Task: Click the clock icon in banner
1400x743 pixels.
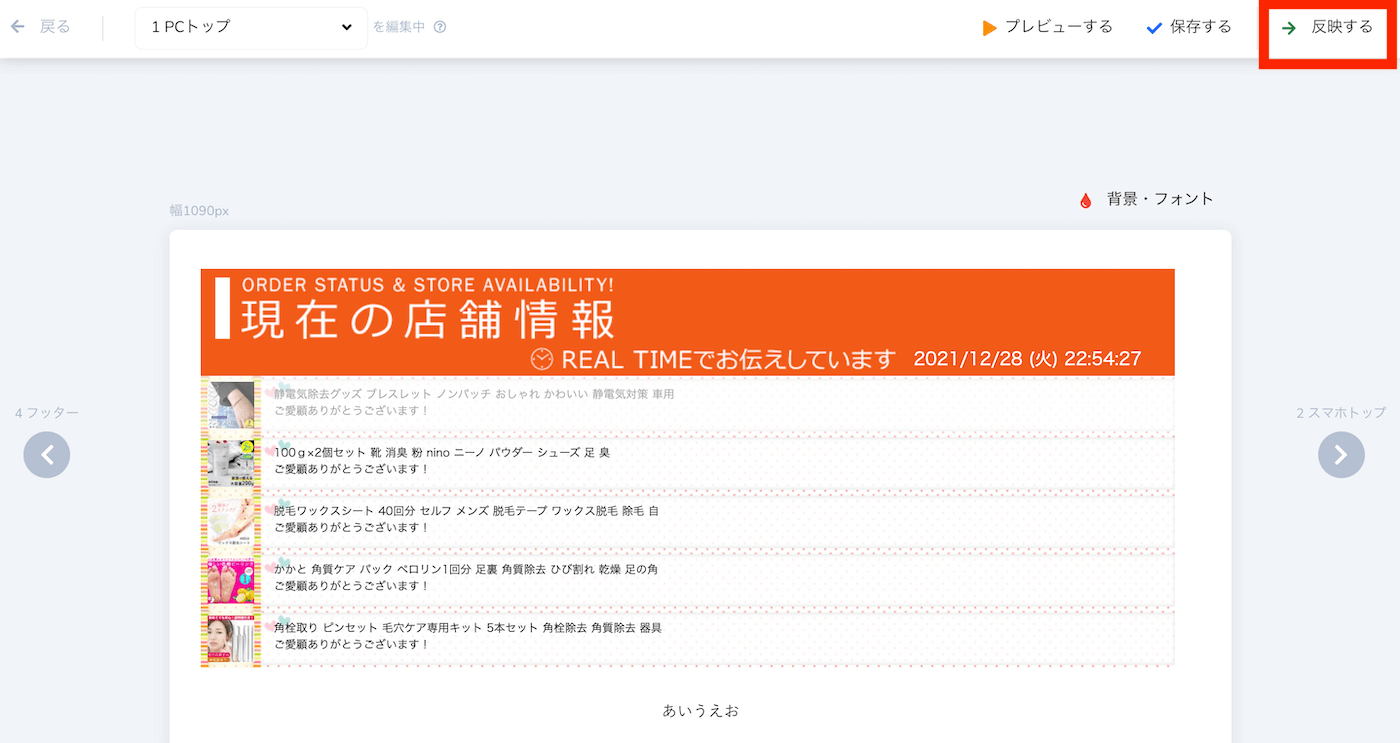Action: 541,359
